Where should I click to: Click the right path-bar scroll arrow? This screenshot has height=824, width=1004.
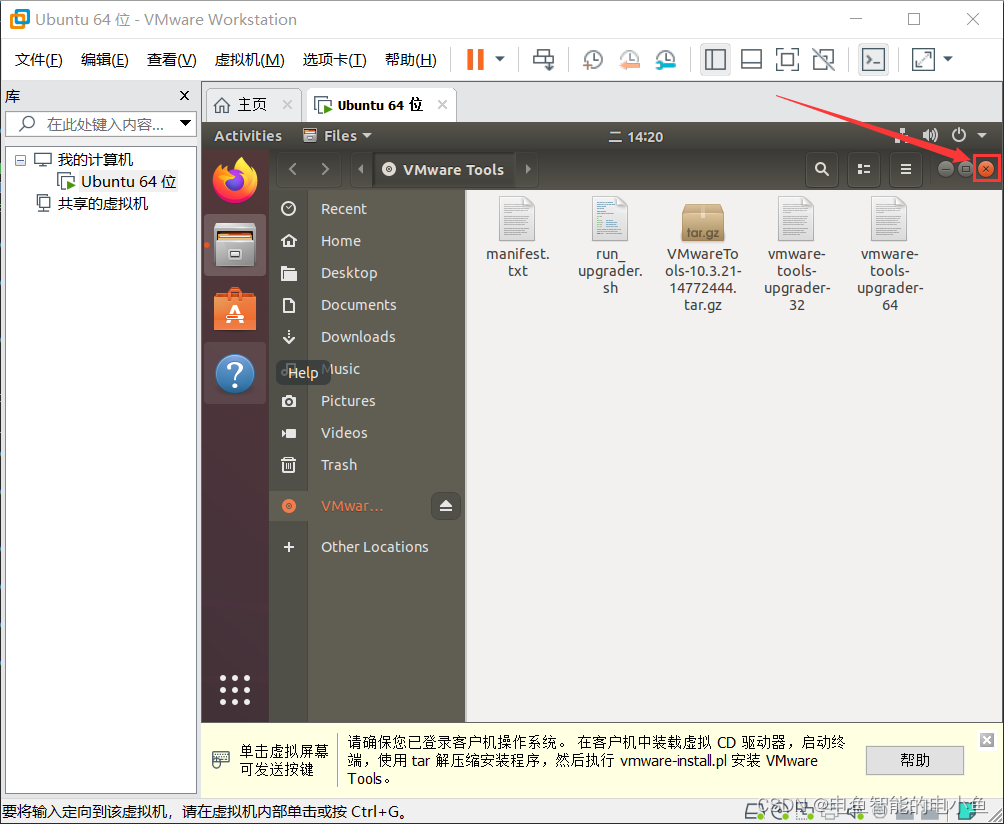[528, 169]
